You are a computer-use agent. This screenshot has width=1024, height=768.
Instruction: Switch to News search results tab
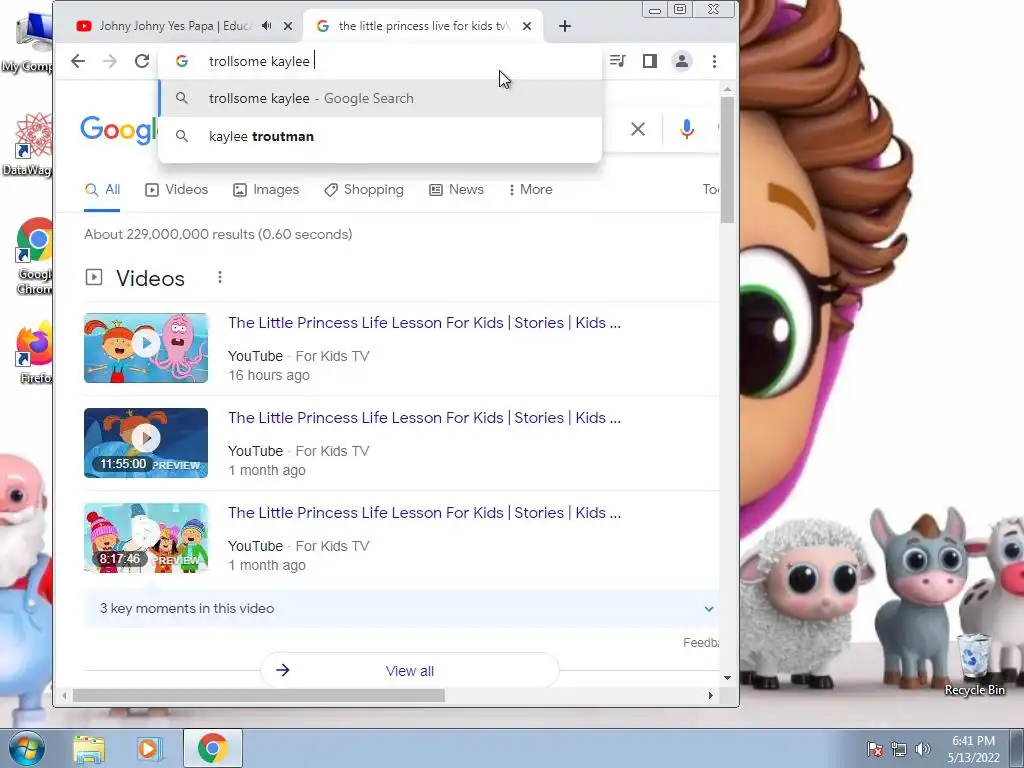[x=456, y=190]
